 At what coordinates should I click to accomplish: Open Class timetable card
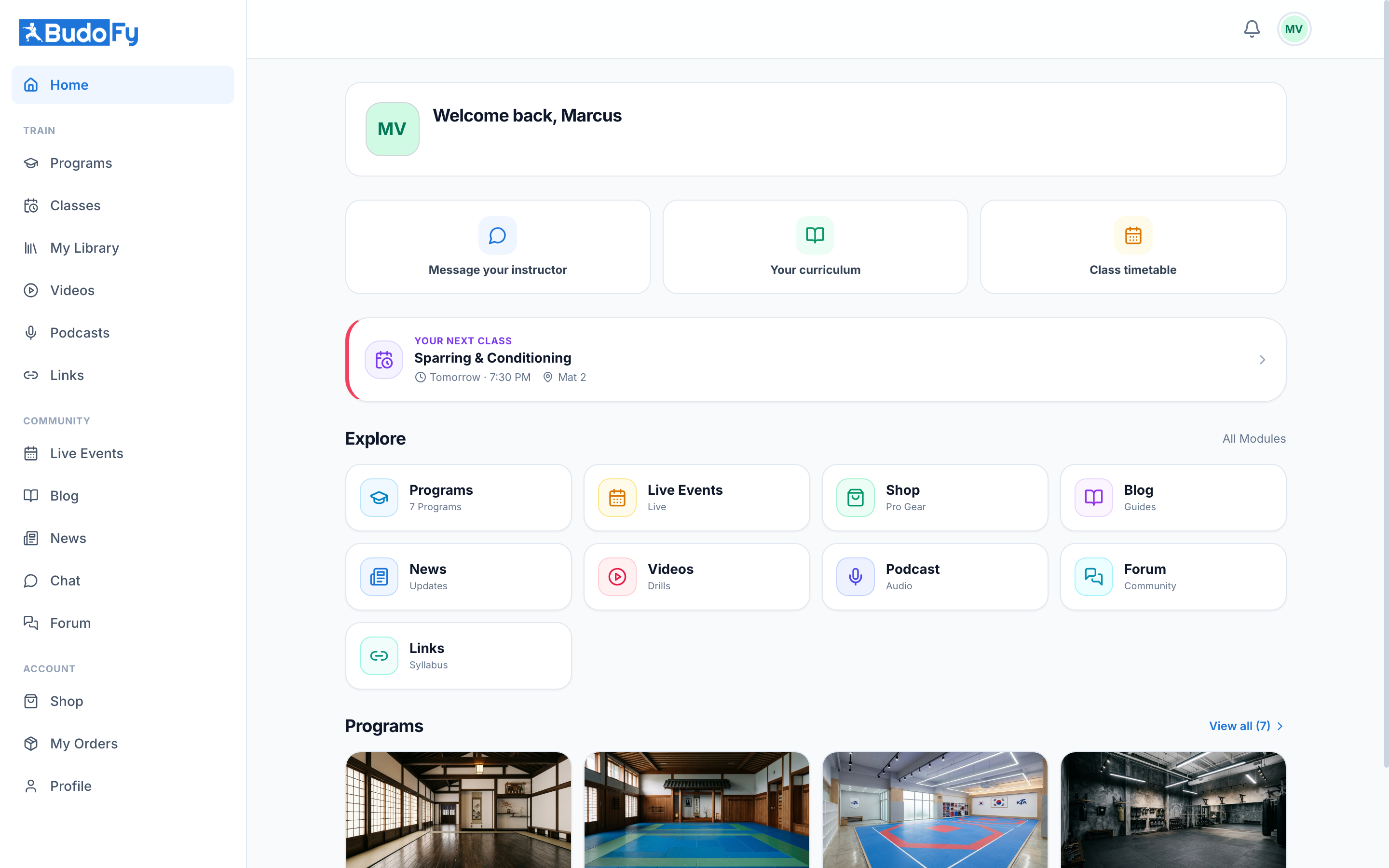click(1133, 247)
